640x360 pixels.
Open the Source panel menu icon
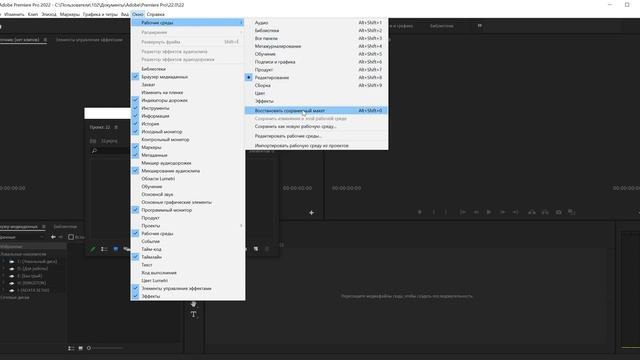[45, 40]
